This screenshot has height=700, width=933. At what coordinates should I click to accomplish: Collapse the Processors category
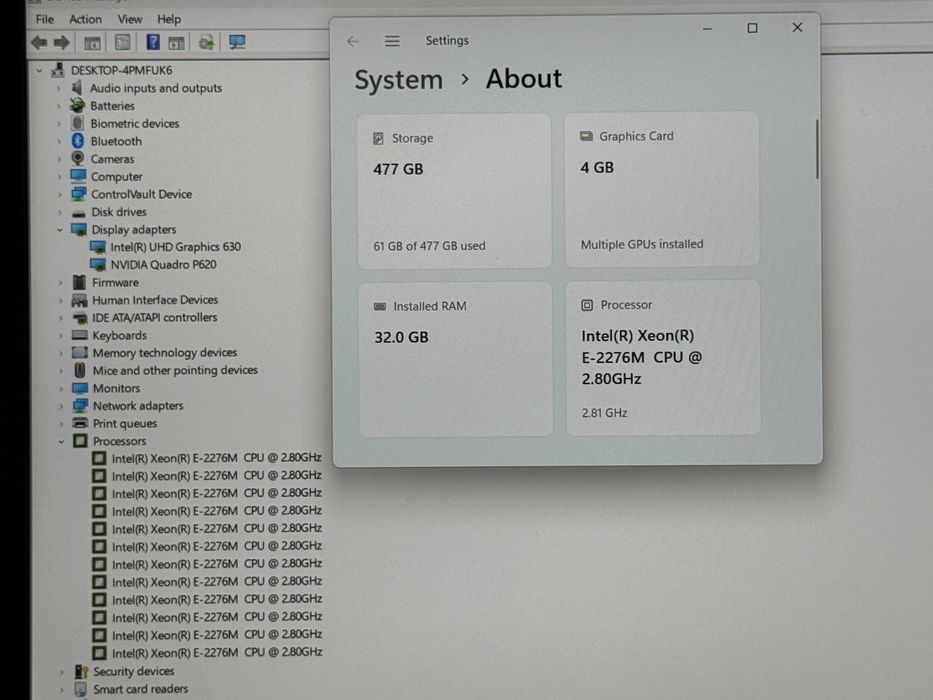point(61,442)
